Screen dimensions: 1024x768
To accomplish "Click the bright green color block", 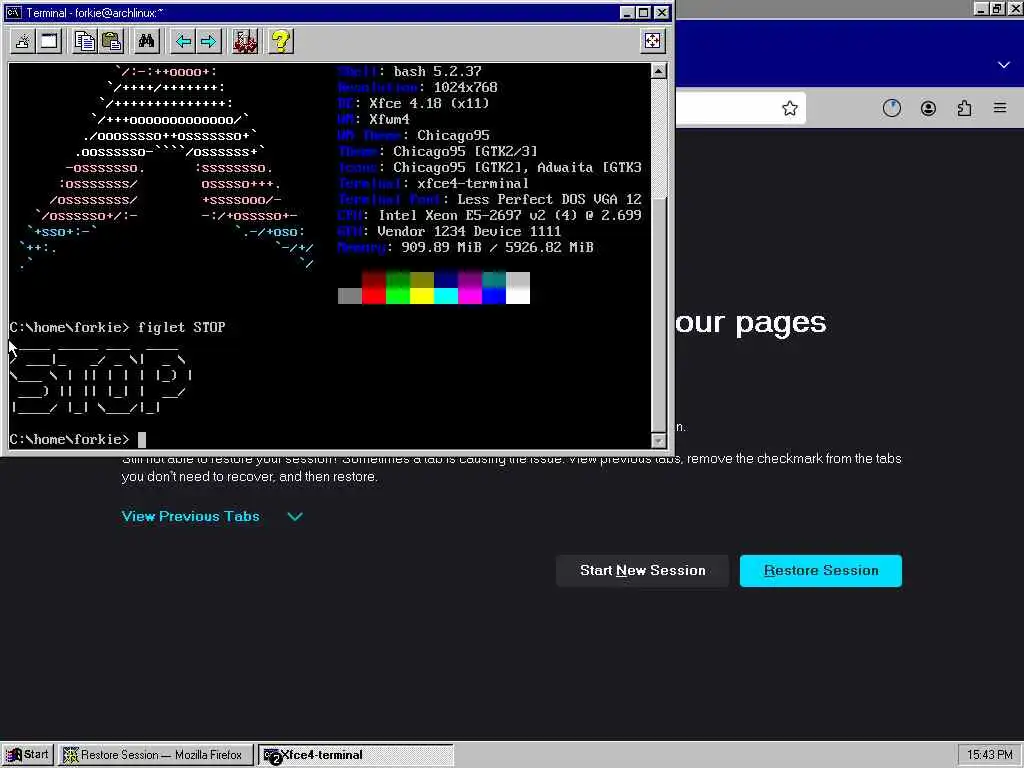I will pos(398,296).
